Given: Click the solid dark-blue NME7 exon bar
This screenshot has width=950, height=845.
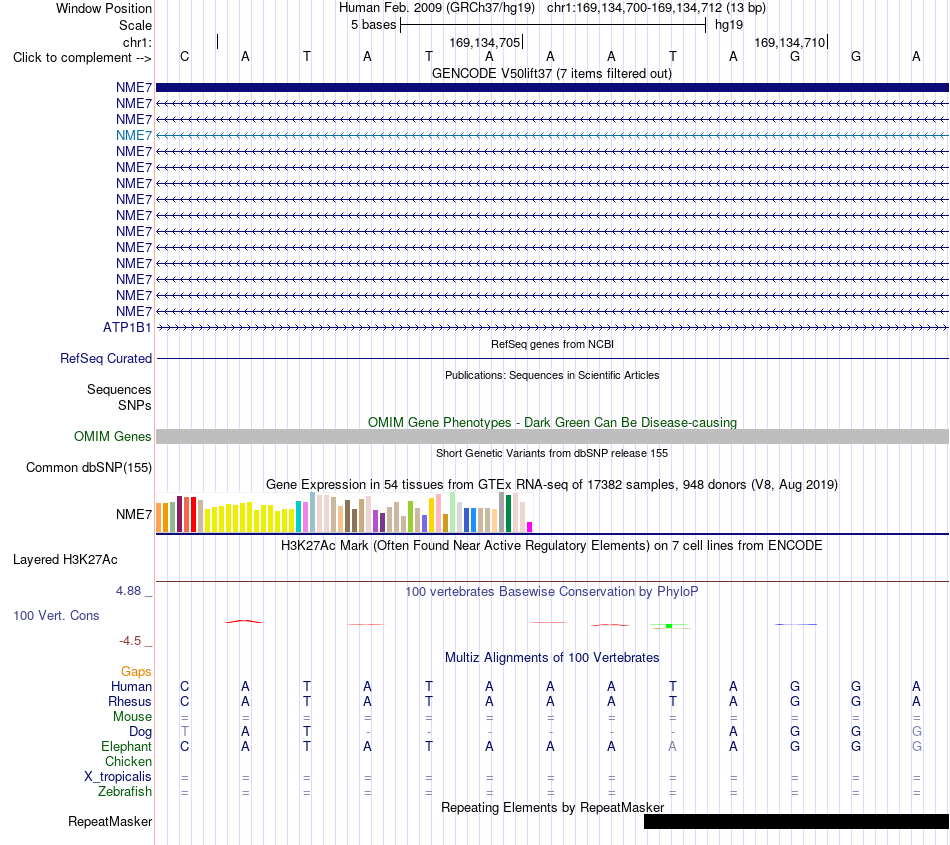Looking at the screenshot, I should [552, 87].
